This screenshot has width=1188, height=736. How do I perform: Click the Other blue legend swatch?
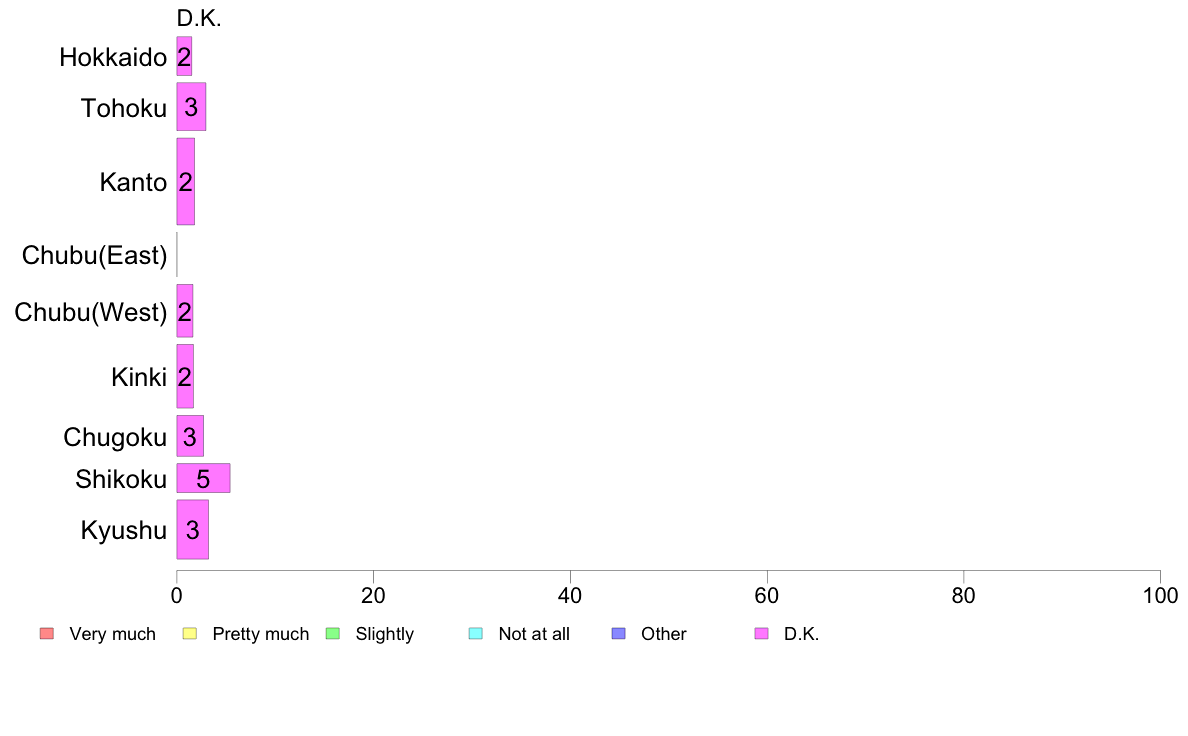click(x=618, y=634)
